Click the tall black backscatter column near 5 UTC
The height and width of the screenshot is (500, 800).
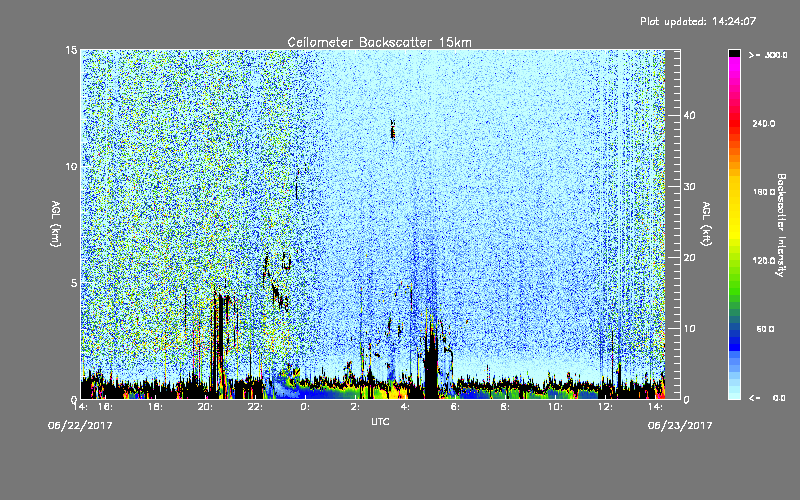coord(431,362)
